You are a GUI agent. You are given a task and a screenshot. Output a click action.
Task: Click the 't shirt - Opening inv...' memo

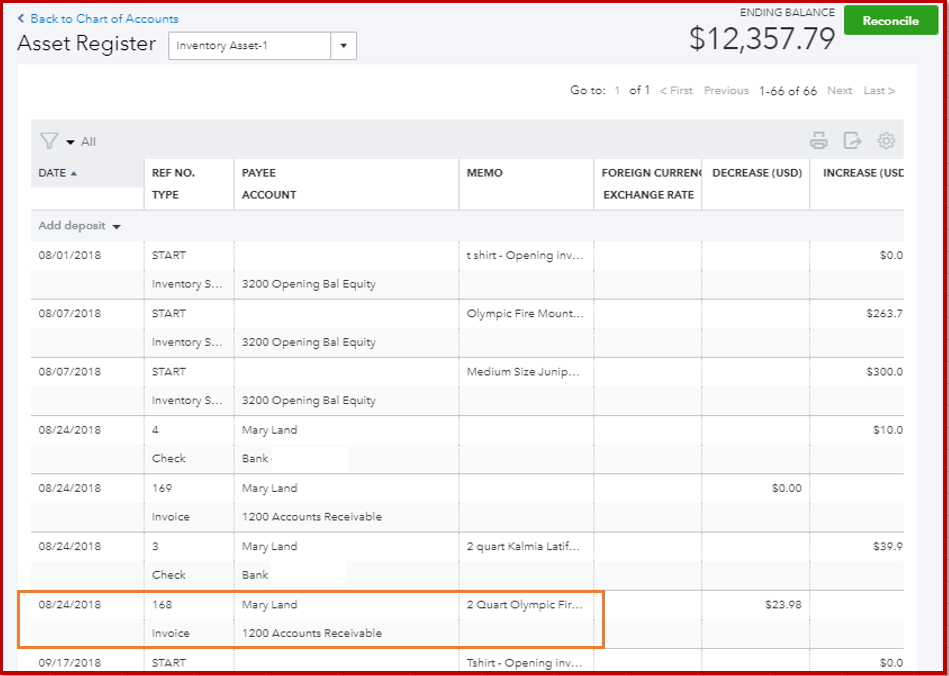click(x=525, y=255)
